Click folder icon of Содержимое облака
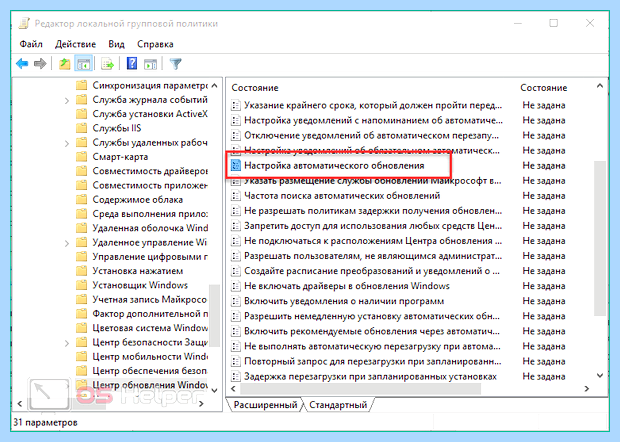620x442 pixels. pos(81,200)
